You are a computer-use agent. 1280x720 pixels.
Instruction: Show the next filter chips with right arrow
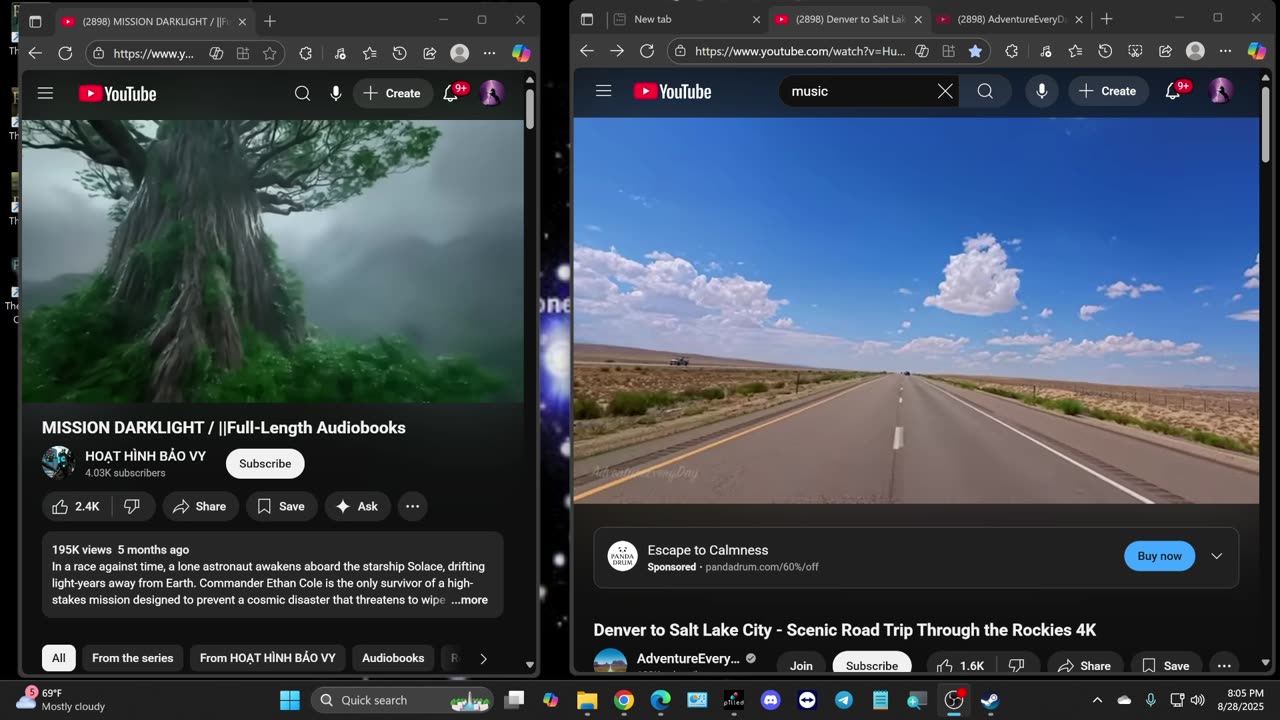tap(483, 658)
